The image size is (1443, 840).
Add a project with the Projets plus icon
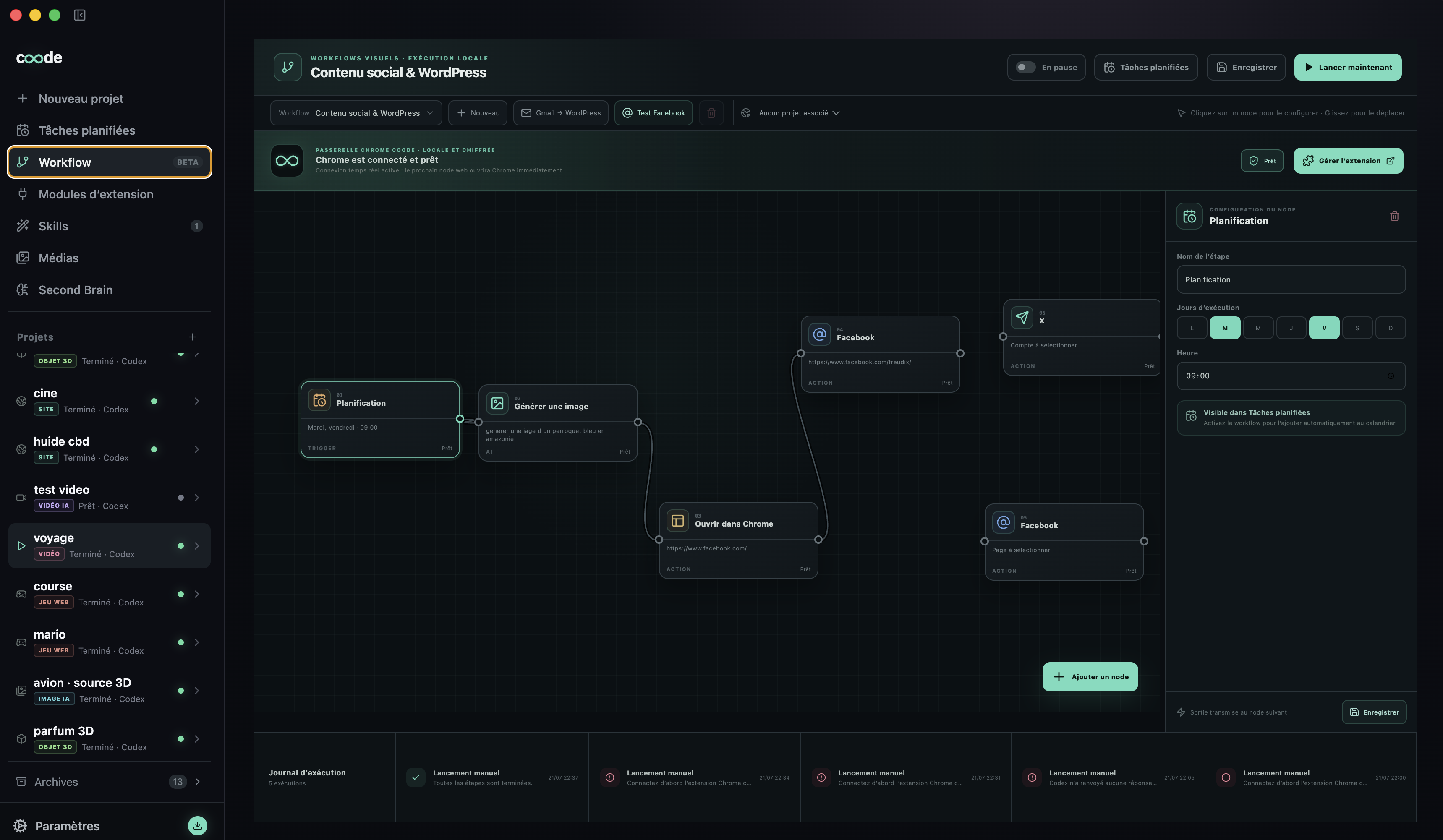point(192,337)
